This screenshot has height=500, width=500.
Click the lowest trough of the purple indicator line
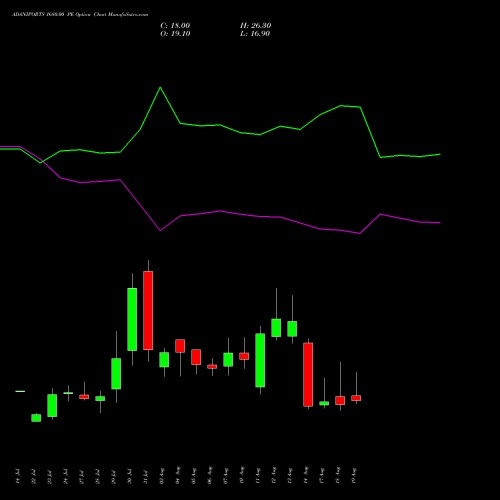click(360, 233)
